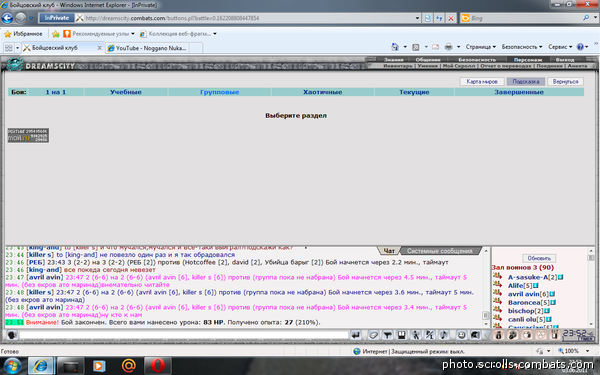This screenshot has width=600, height=375.
Task: Click the Обновить button
Action: tap(539, 258)
